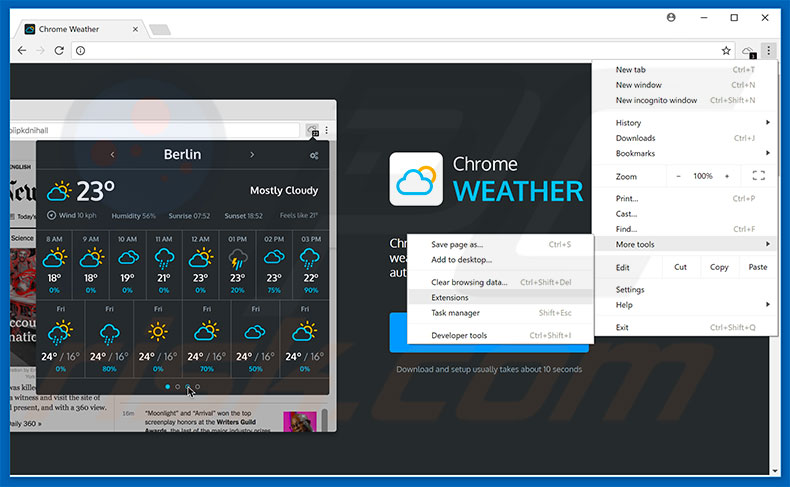Open Developer tools from submenu

(x=500, y=335)
